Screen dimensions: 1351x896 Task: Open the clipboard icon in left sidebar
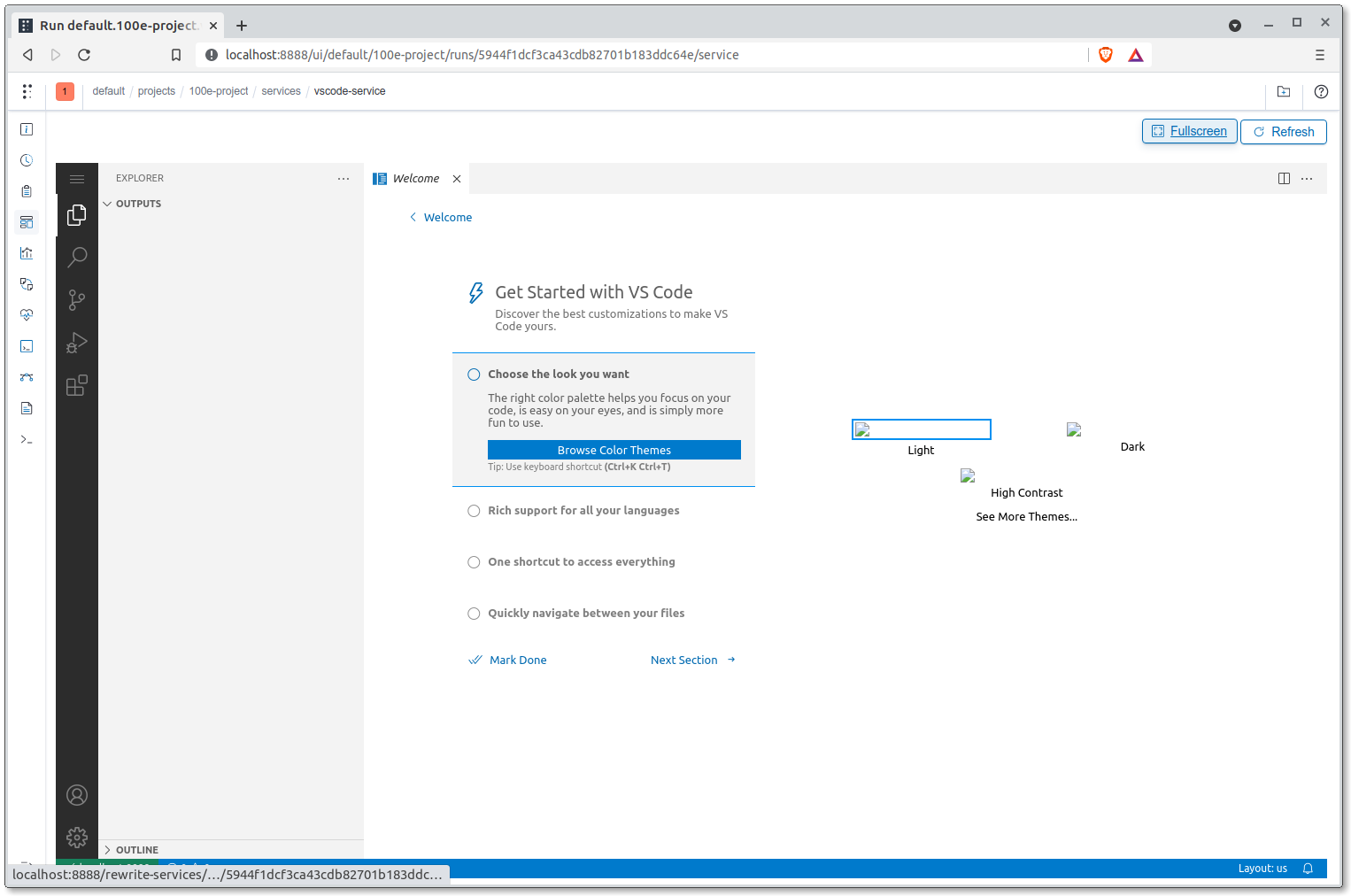pyautogui.click(x=27, y=191)
